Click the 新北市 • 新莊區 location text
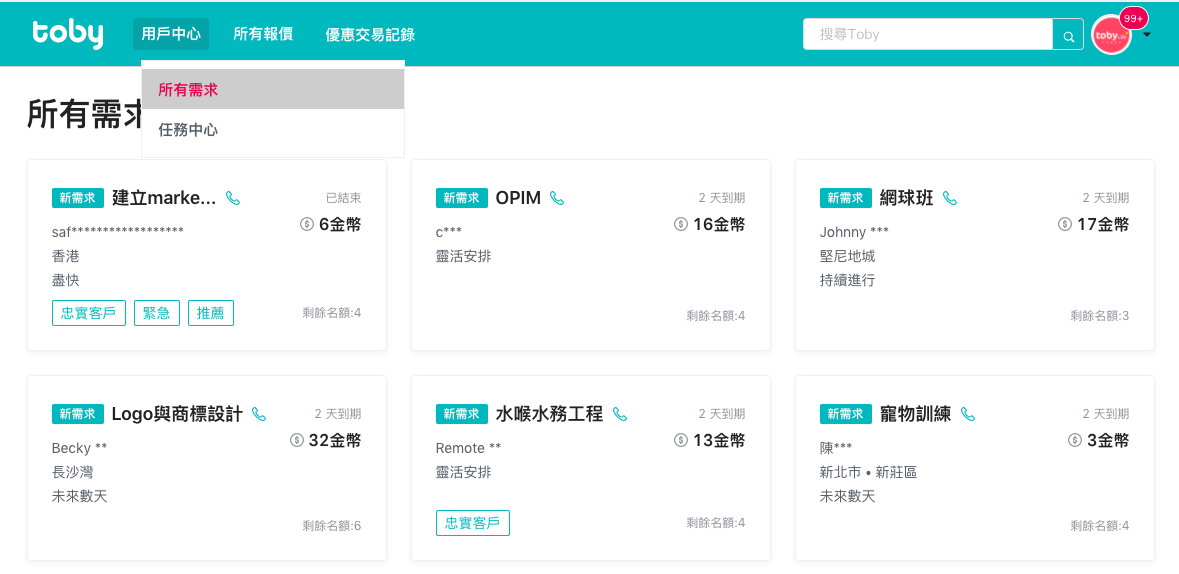The height and width of the screenshot is (574, 1179). (x=868, y=472)
